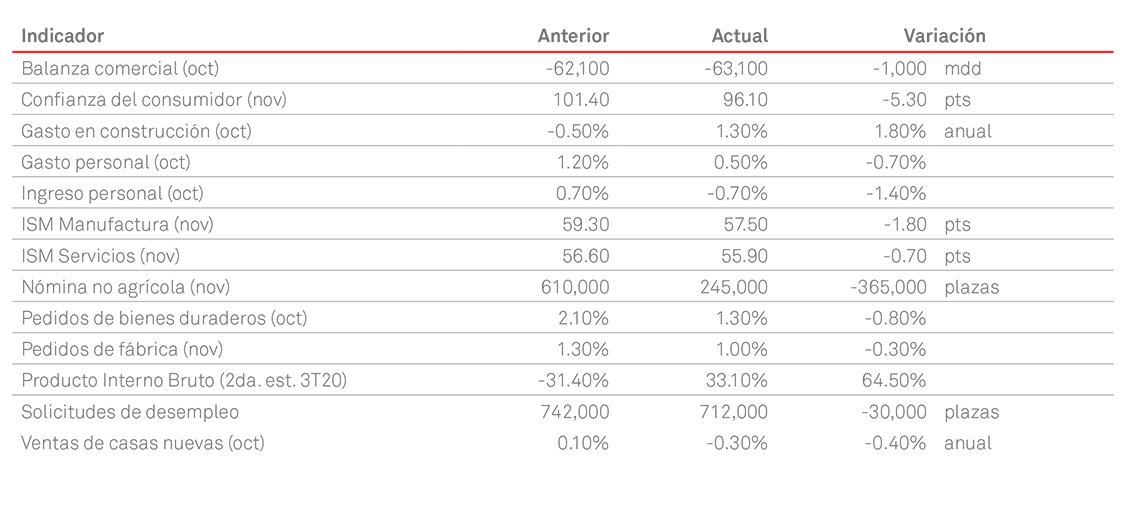Click the Anterior column header
The image size is (1130, 512).
point(573,36)
